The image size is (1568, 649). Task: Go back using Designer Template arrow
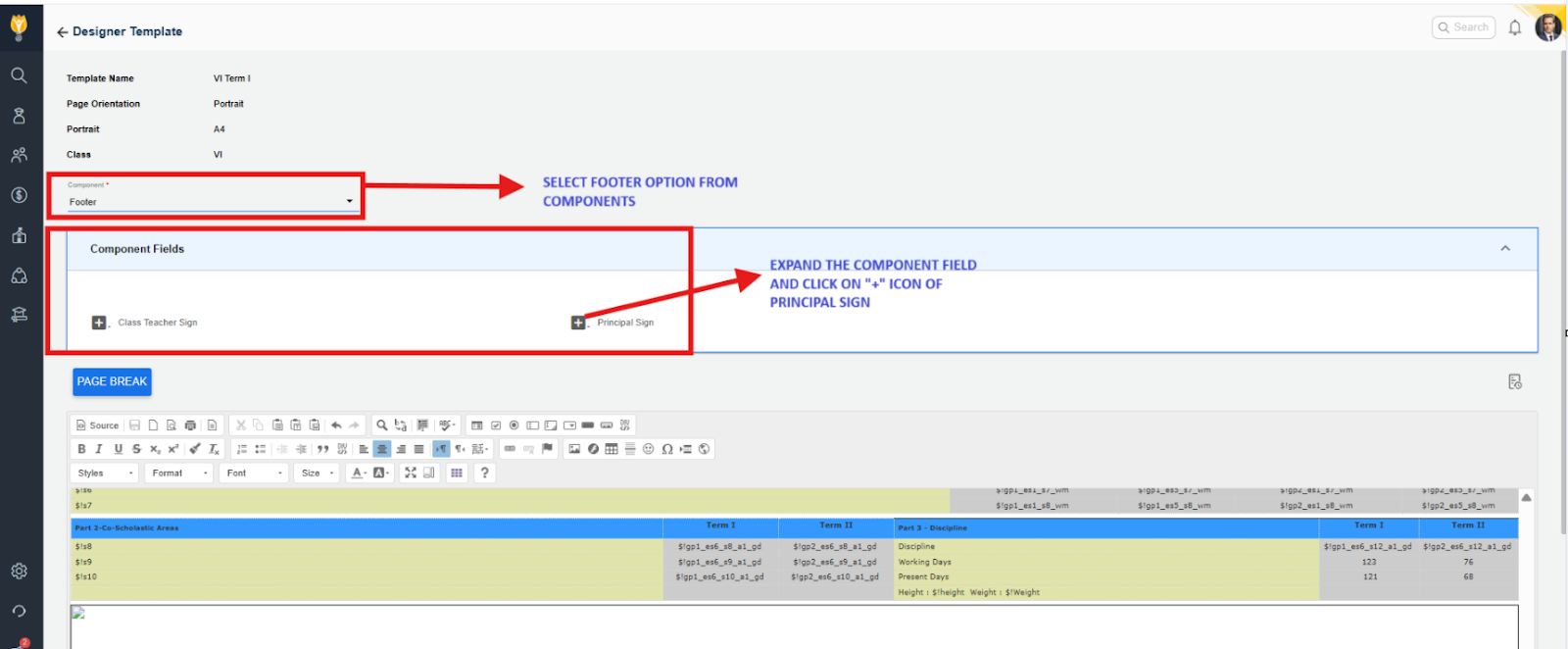pyautogui.click(x=63, y=32)
